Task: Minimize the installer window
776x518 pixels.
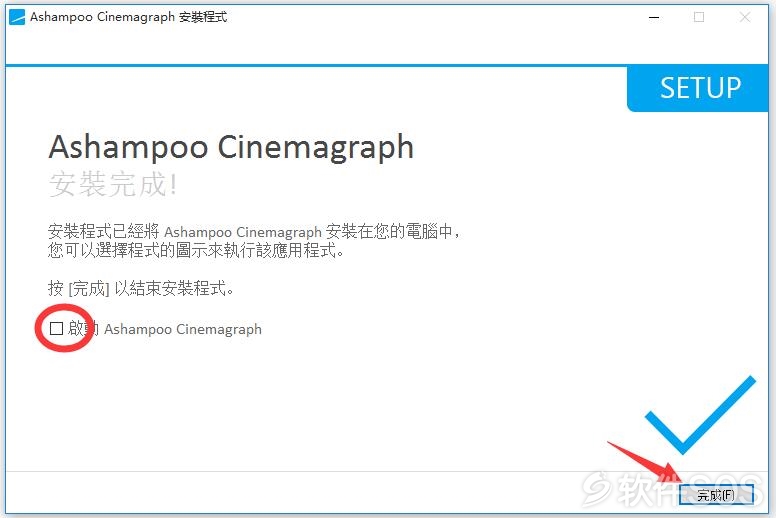Action: point(654,17)
